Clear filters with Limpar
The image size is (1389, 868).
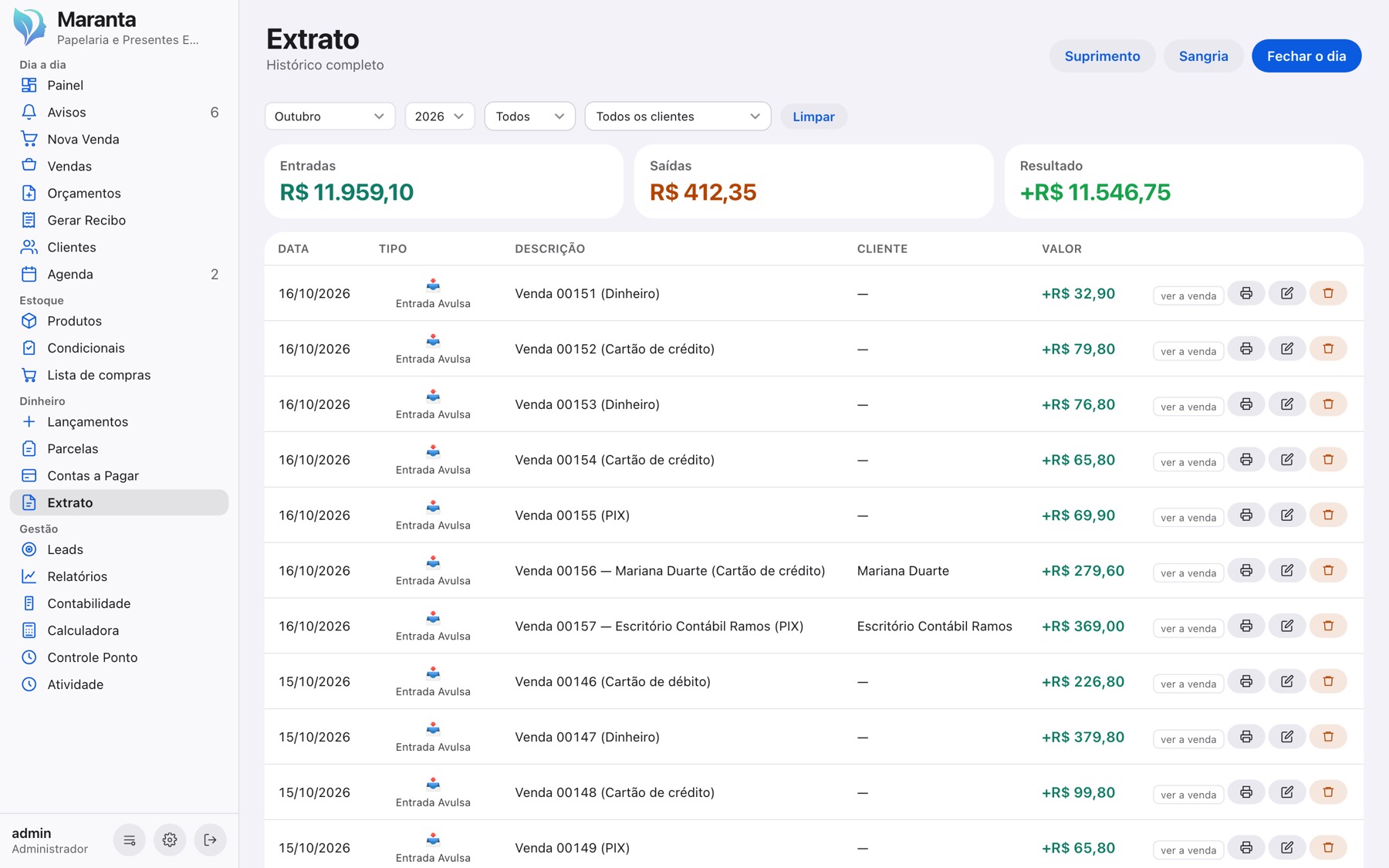coord(813,117)
